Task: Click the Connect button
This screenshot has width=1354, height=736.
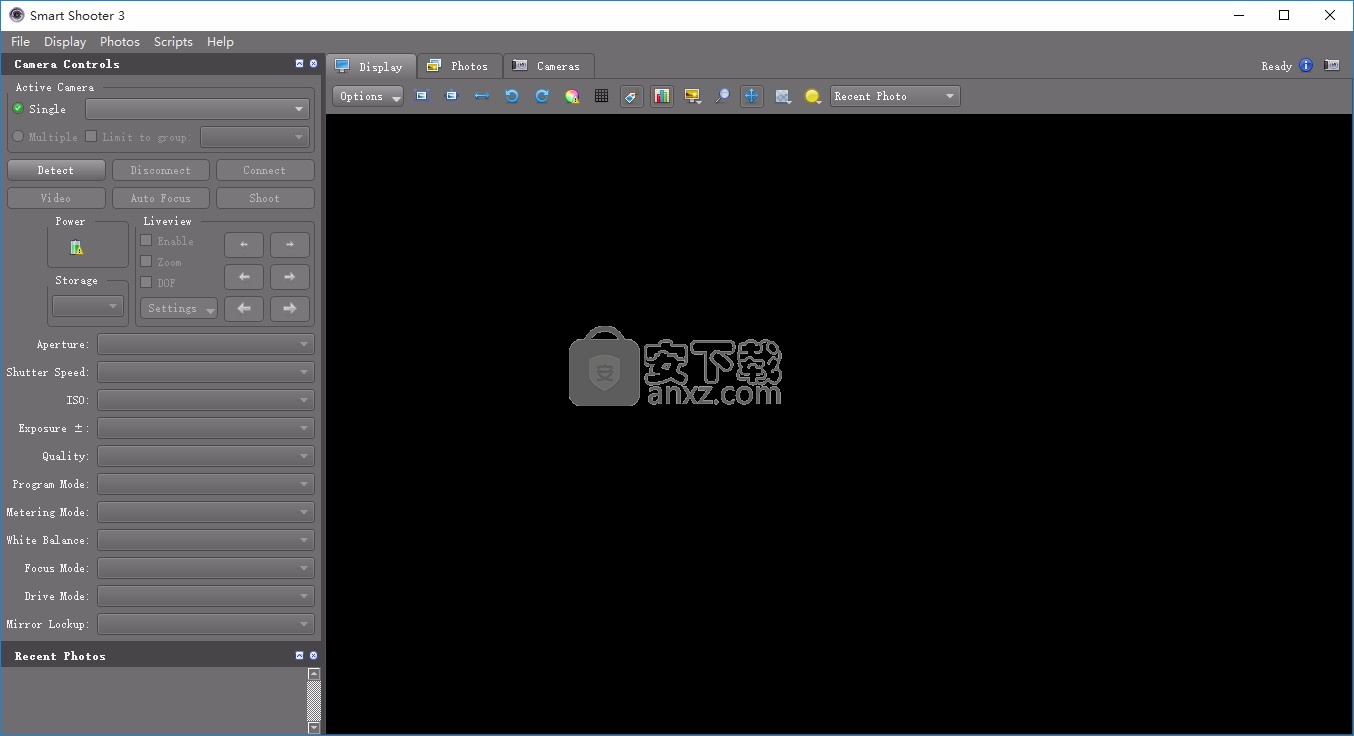Action: click(265, 170)
